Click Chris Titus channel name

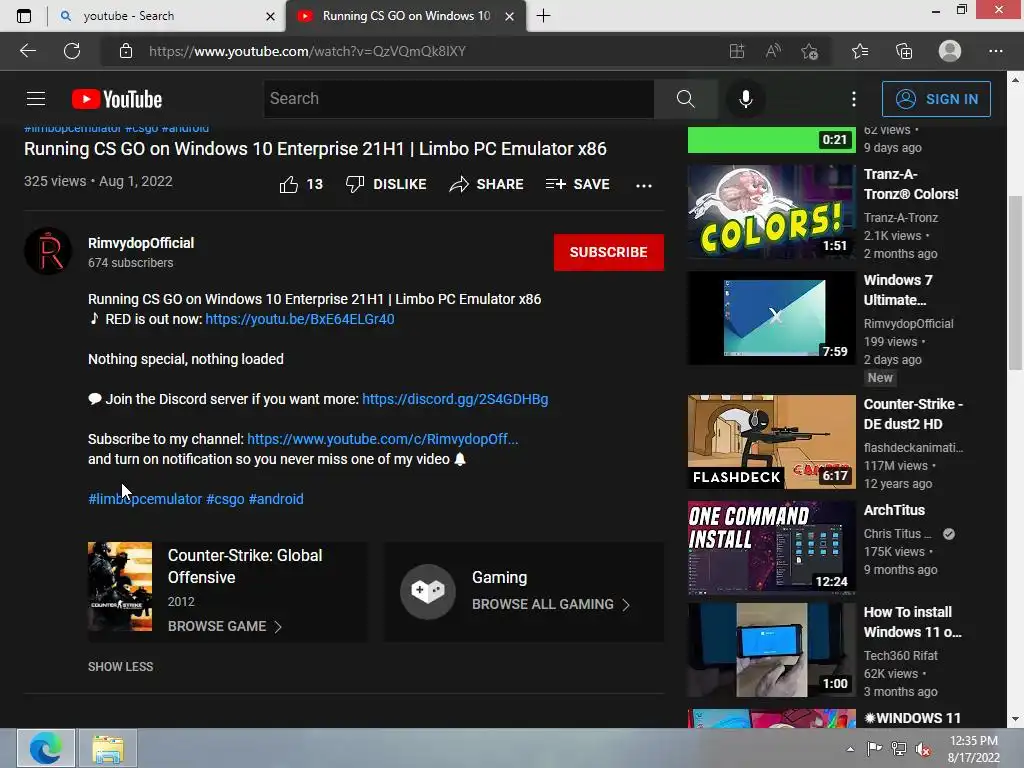[897, 534]
